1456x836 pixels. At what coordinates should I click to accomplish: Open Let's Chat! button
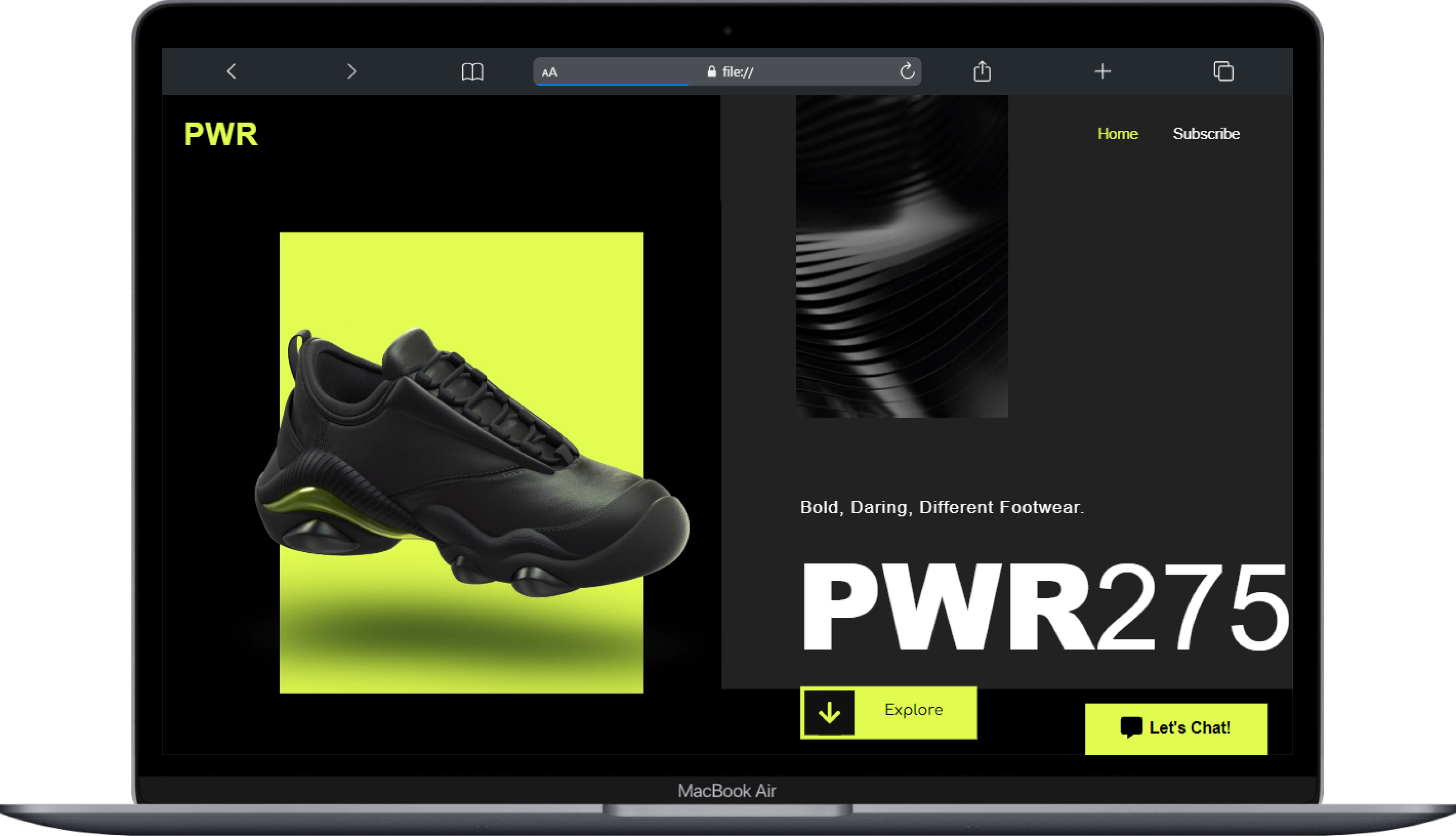pyautogui.click(x=1175, y=728)
